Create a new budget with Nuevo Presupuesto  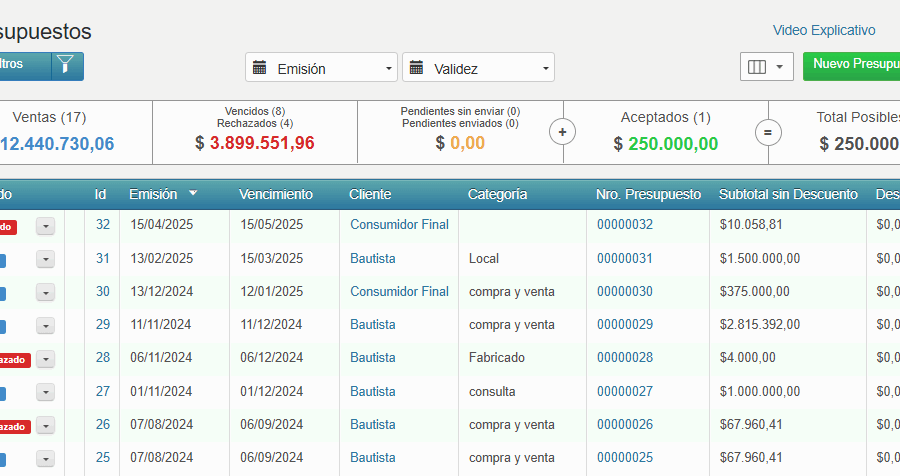[x=855, y=65]
